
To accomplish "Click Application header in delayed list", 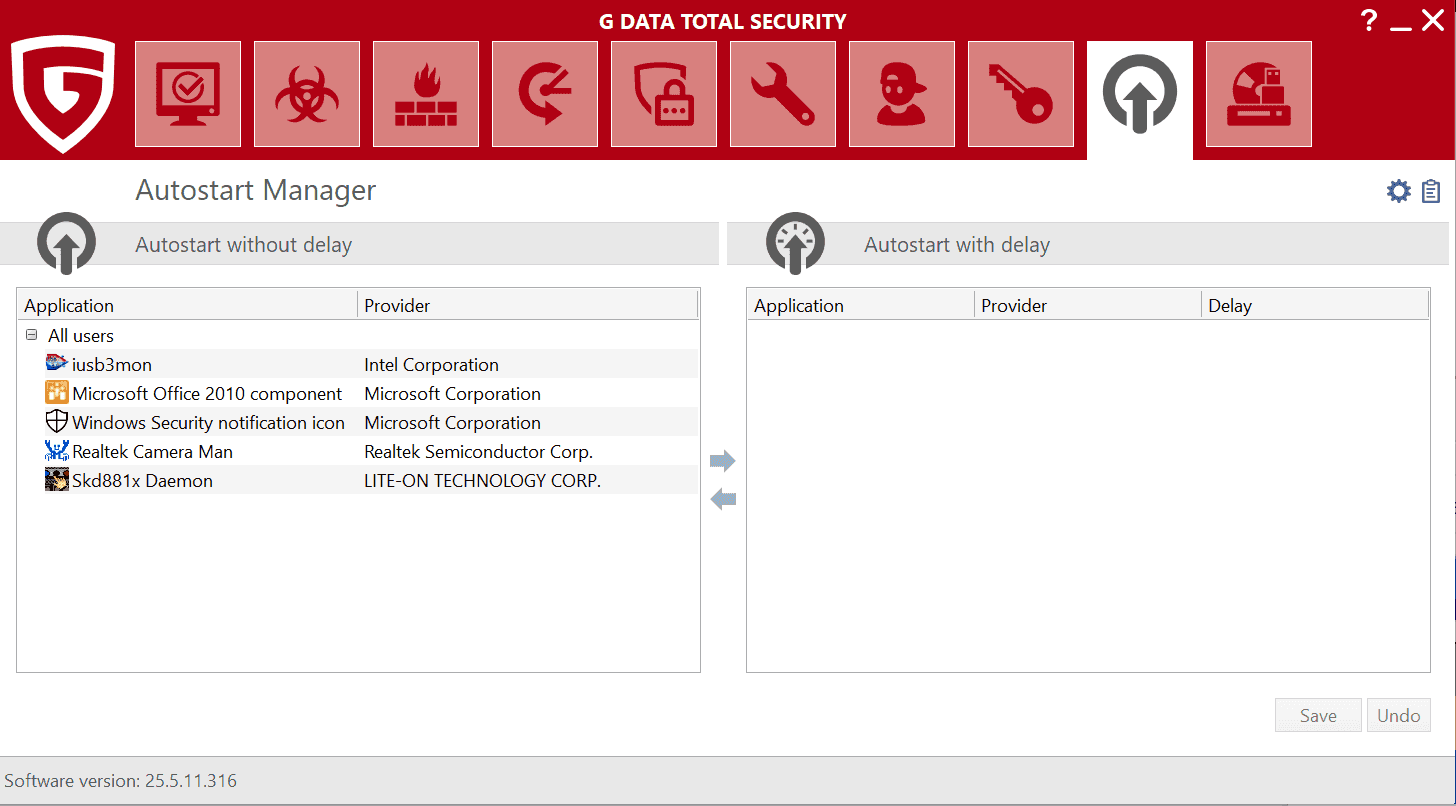I will [x=861, y=305].
